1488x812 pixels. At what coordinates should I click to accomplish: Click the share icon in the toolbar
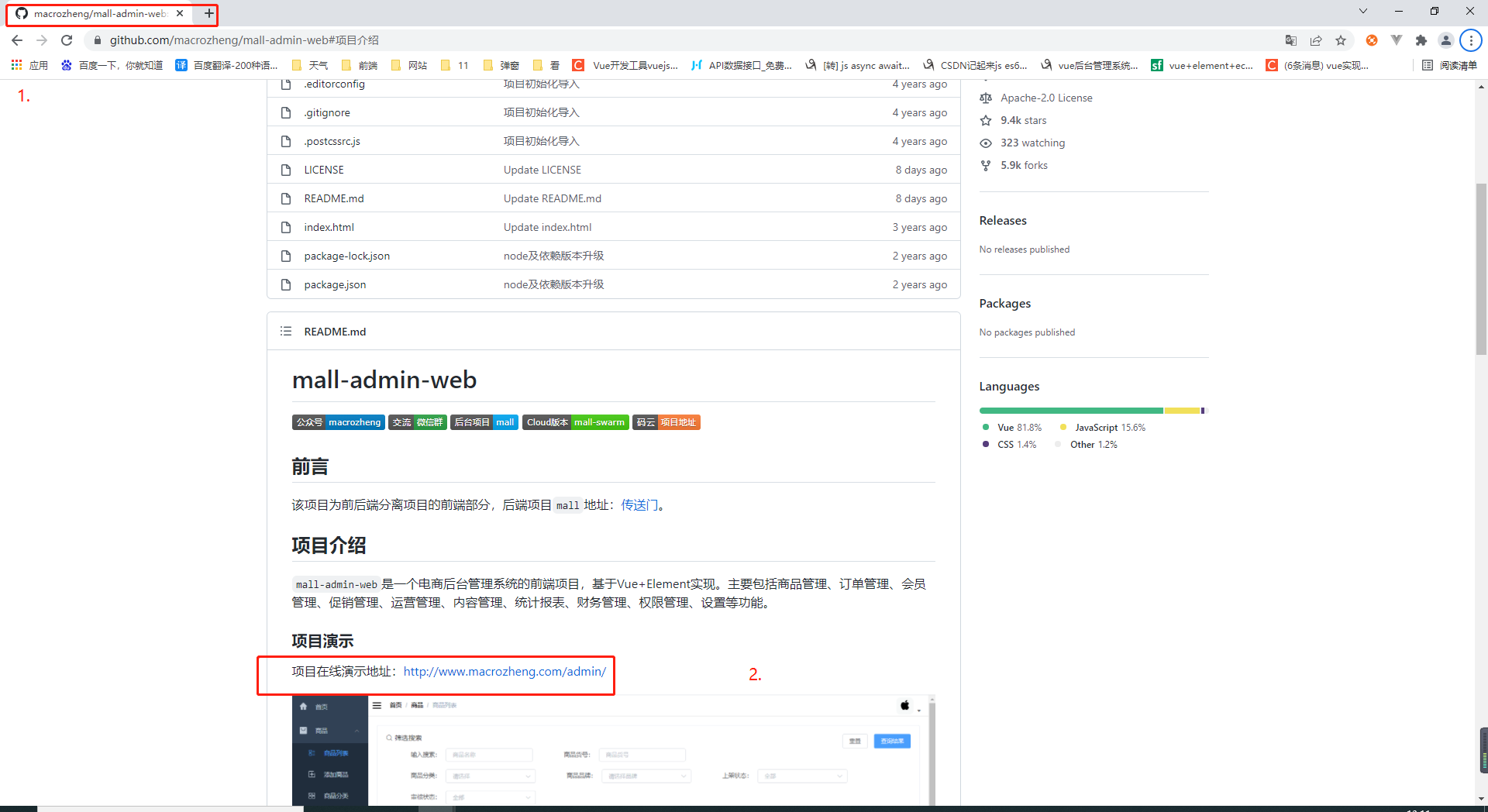[x=1316, y=40]
